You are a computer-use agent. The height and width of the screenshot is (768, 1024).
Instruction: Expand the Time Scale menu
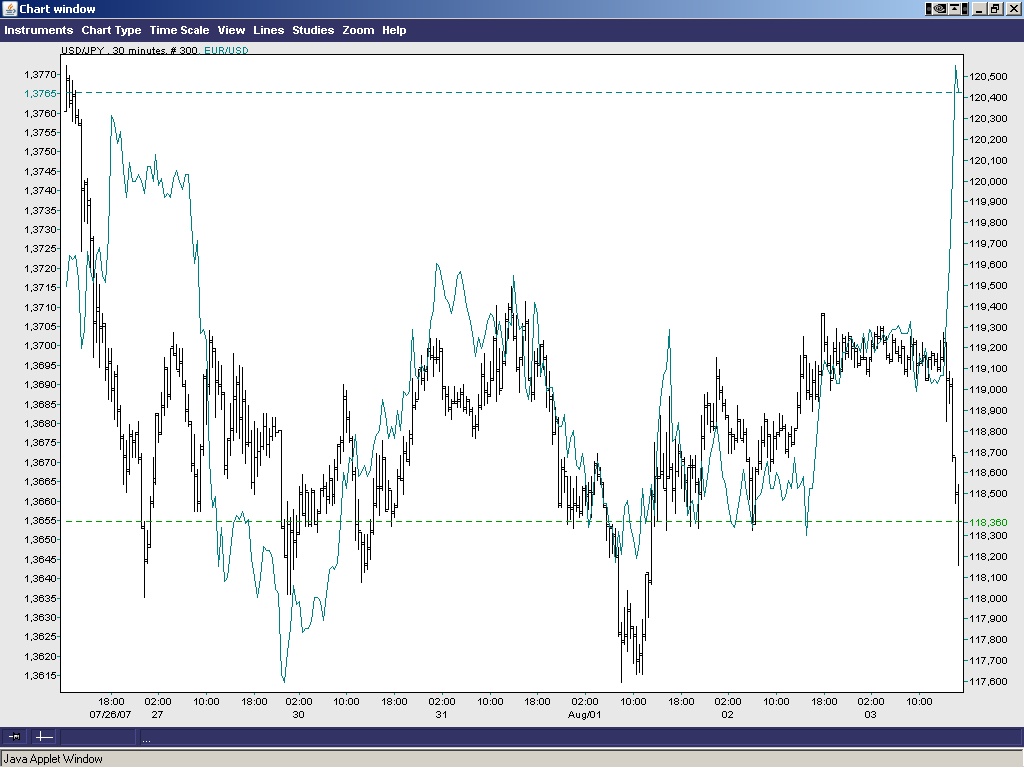(179, 30)
